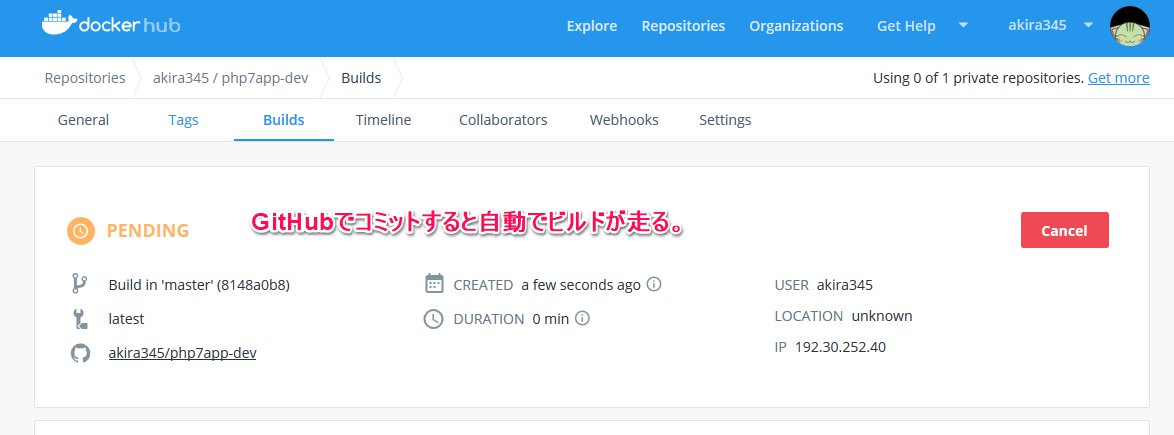Open Explore in the top navigation
This screenshot has width=1174, height=435.
coord(592,26)
